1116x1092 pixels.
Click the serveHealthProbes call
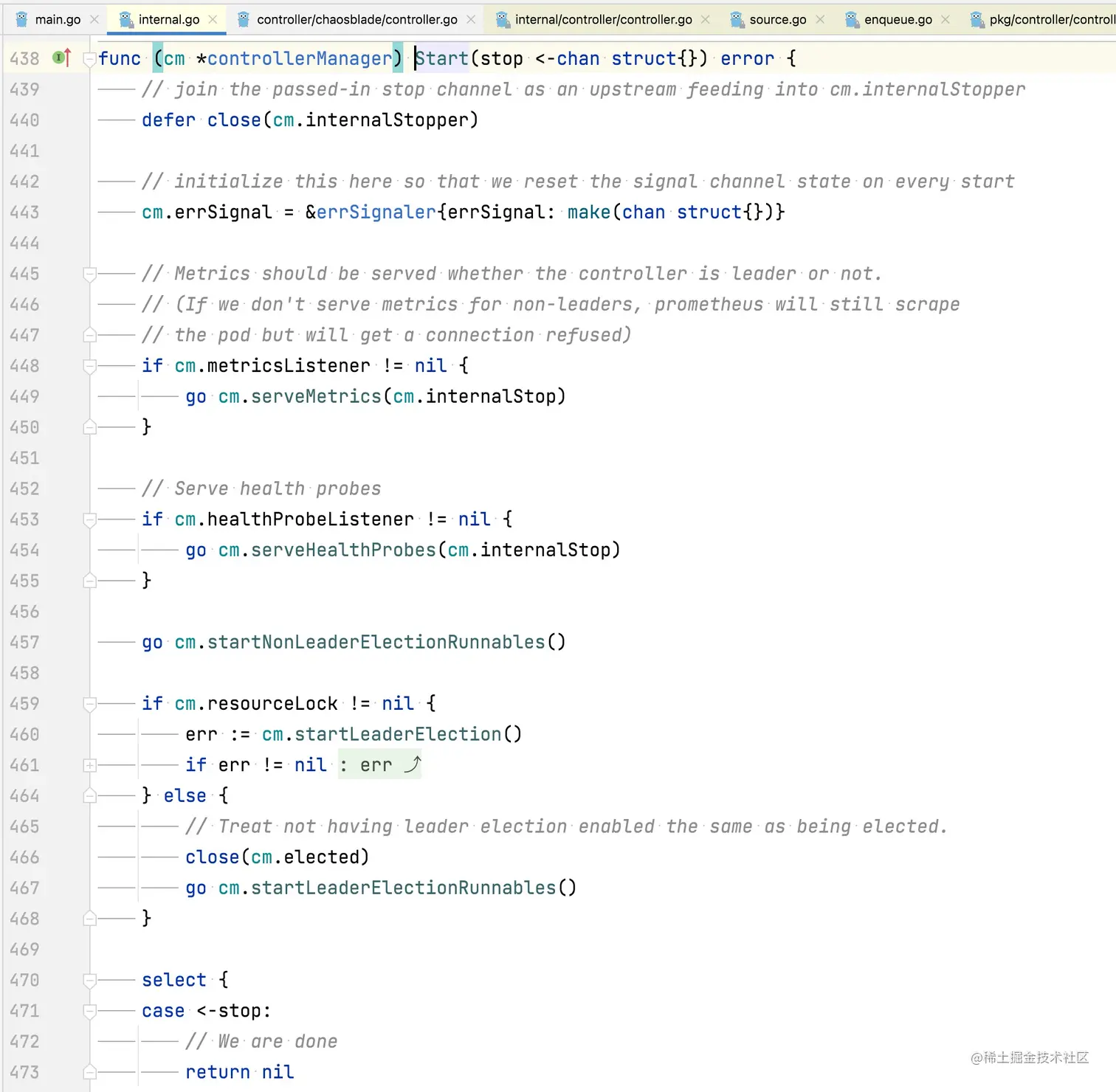(343, 550)
